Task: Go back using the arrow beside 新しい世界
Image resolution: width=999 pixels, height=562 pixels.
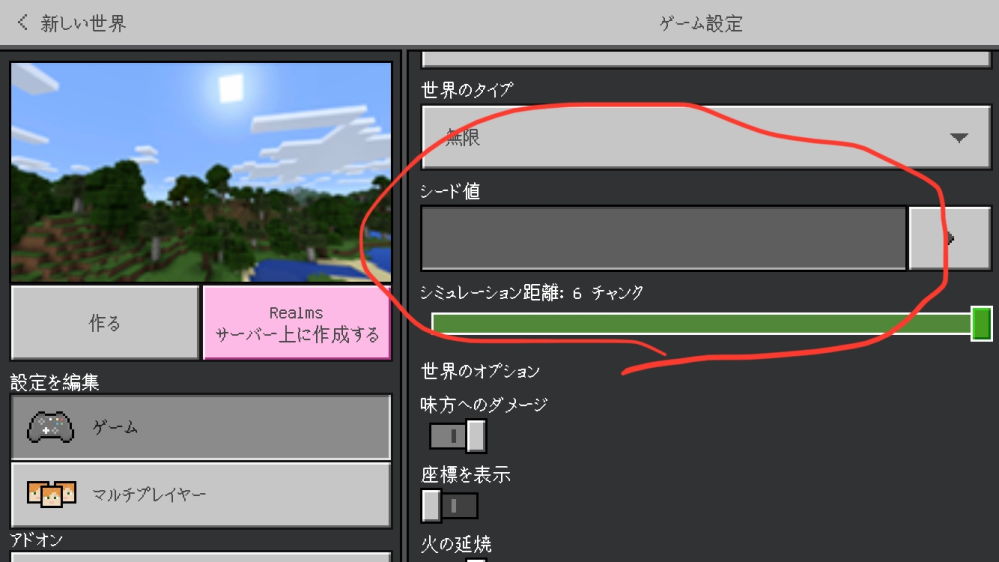Action: [x=23, y=23]
